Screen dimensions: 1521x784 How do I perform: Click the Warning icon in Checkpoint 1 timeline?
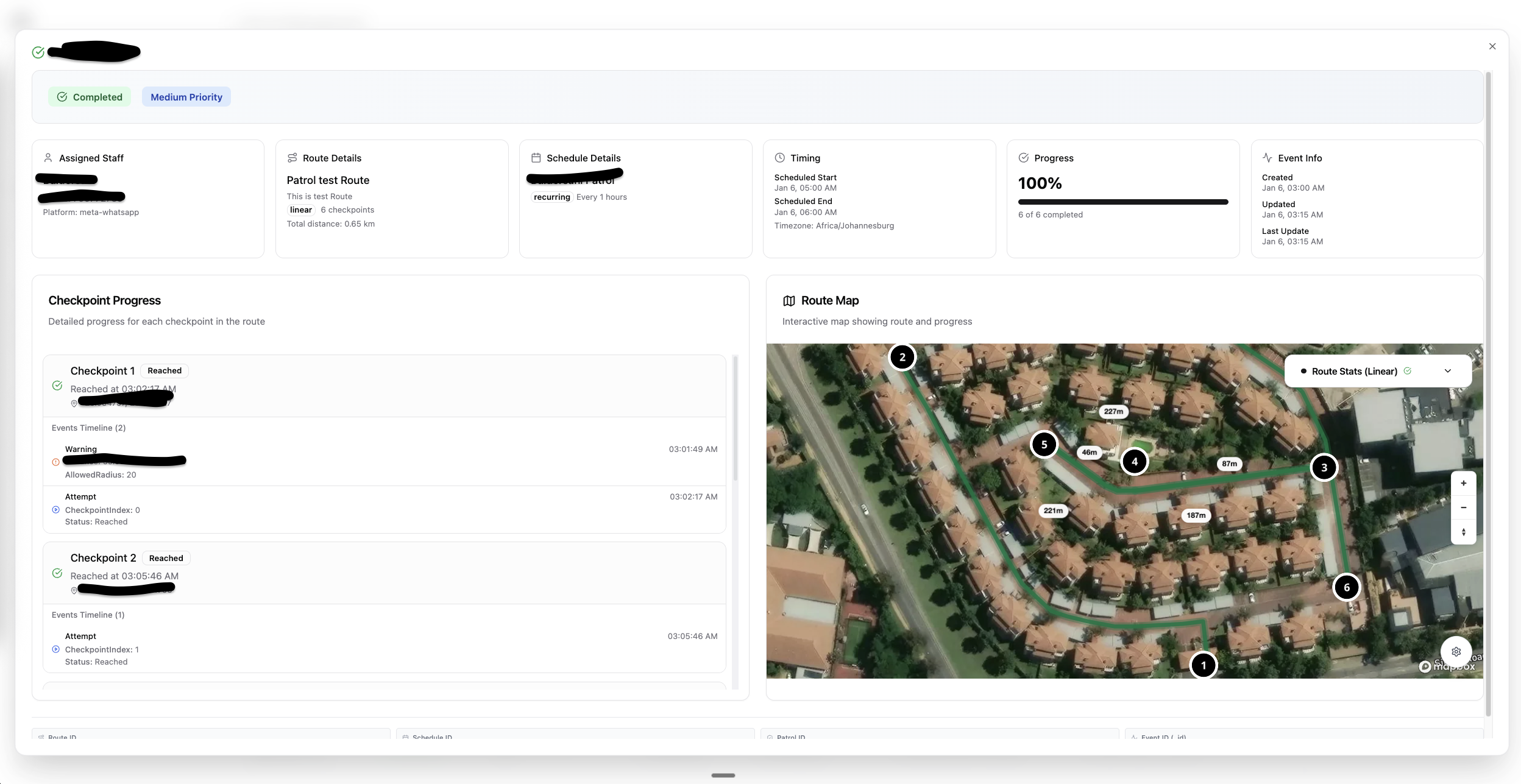[x=55, y=461]
